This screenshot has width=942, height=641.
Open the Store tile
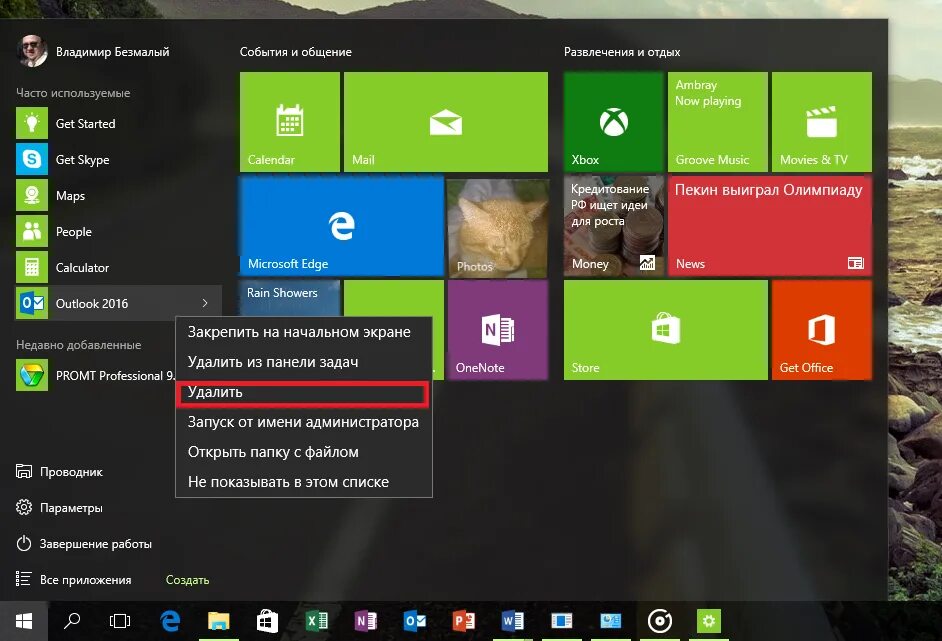pos(666,330)
